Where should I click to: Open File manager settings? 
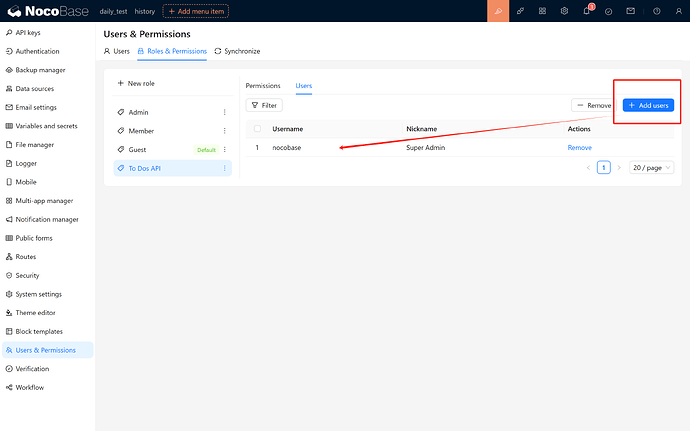(x=48, y=144)
